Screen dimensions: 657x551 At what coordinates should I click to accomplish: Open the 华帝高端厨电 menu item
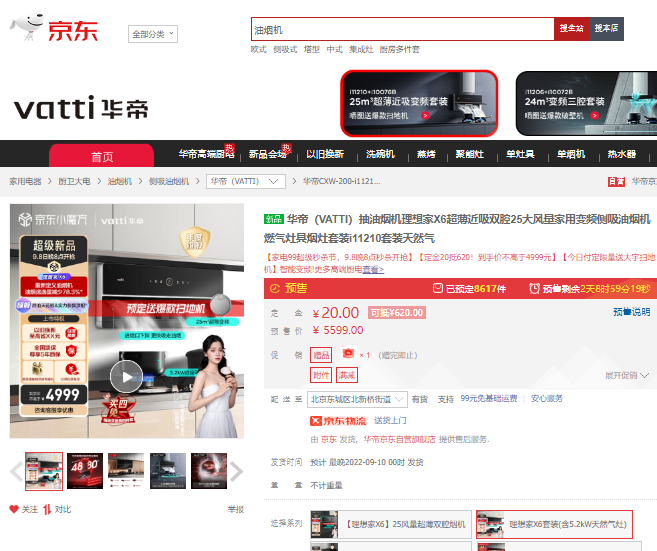[207, 154]
